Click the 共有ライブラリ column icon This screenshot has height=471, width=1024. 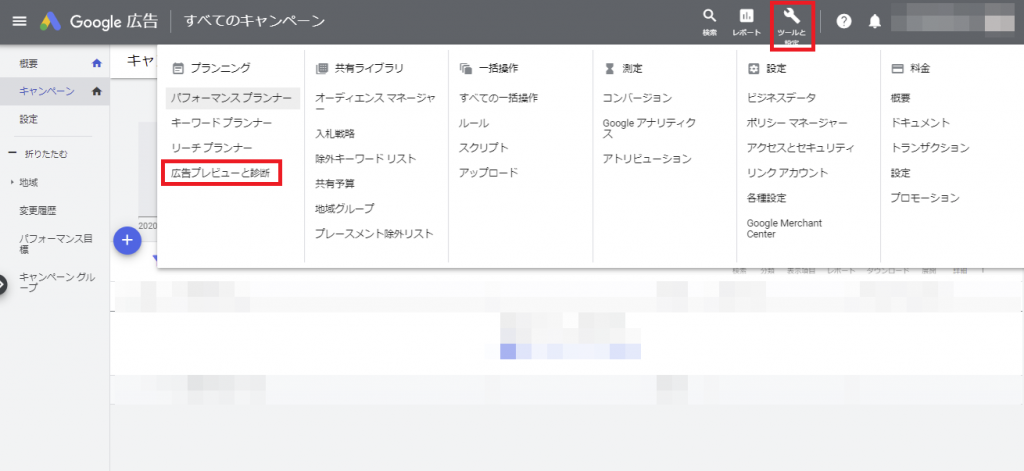321,68
